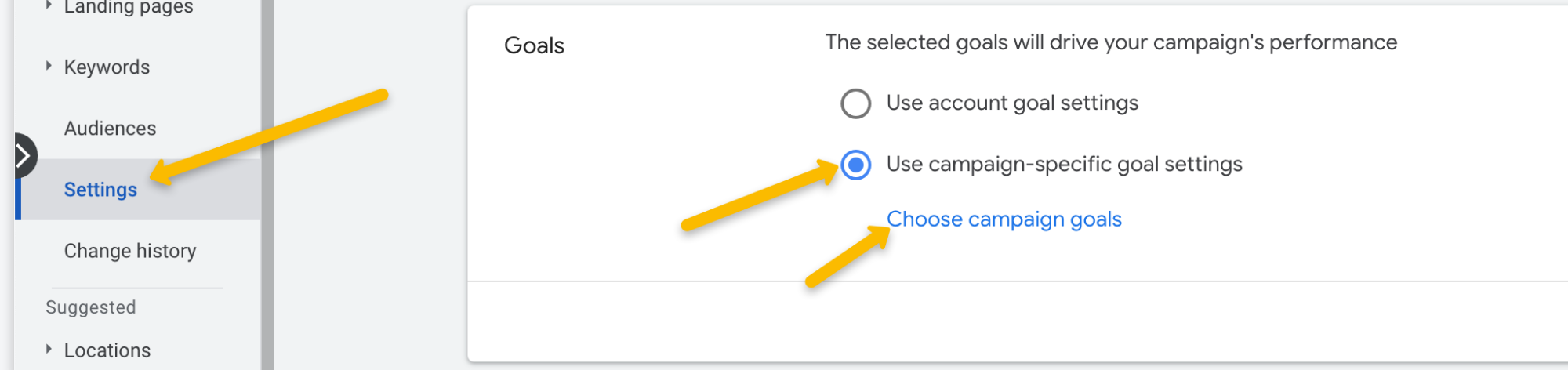Open the Locations sidebar item
The width and height of the screenshot is (1568, 370).
(x=107, y=350)
